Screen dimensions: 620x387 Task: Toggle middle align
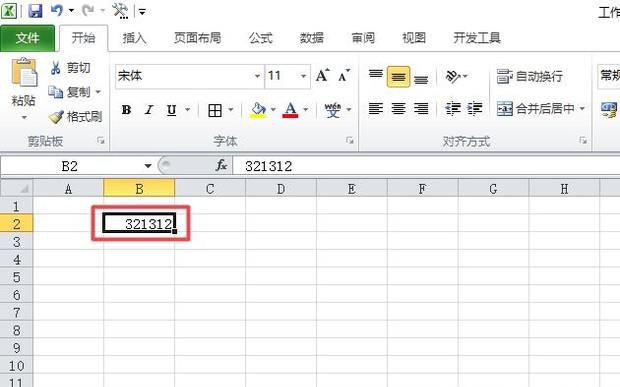[x=398, y=76]
